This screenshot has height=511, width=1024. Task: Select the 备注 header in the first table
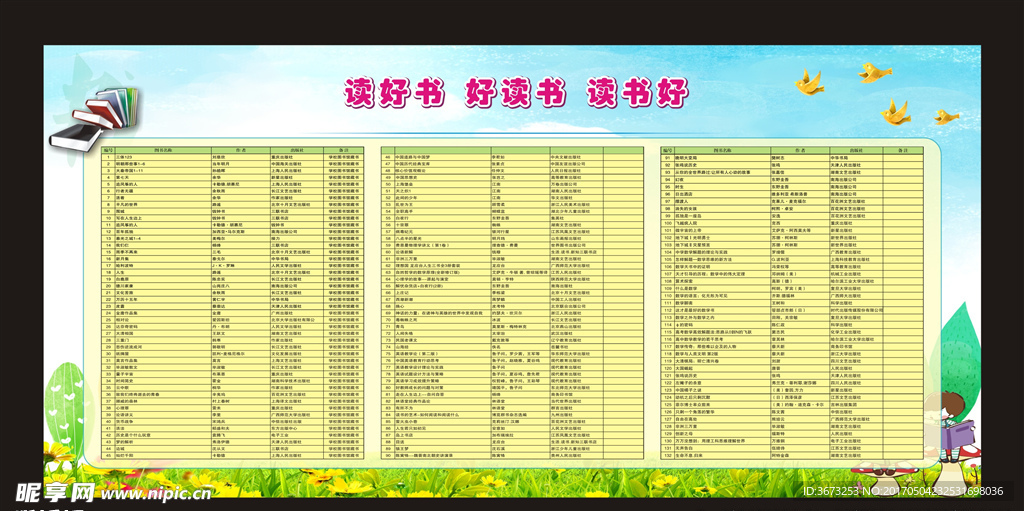click(x=345, y=150)
